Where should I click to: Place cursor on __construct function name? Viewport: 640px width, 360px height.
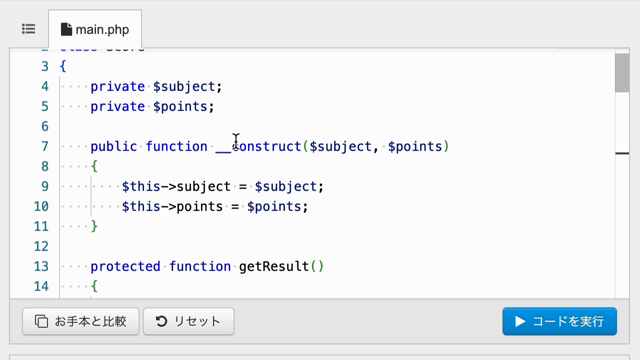(x=258, y=147)
